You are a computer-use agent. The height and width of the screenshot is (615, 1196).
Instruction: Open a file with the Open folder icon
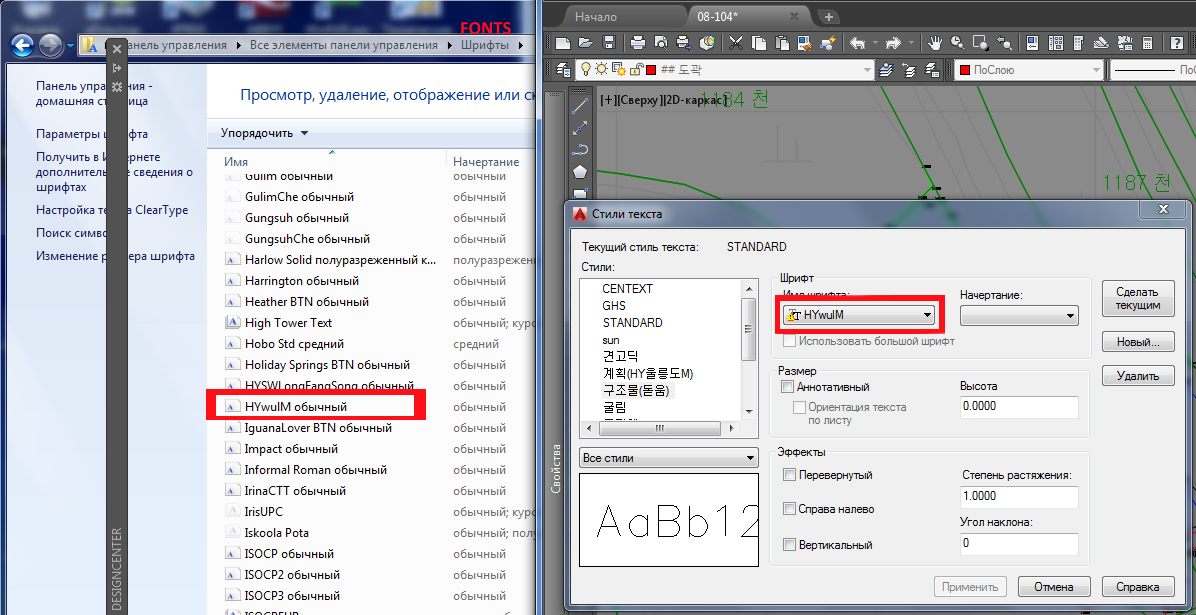pyautogui.click(x=586, y=43)
